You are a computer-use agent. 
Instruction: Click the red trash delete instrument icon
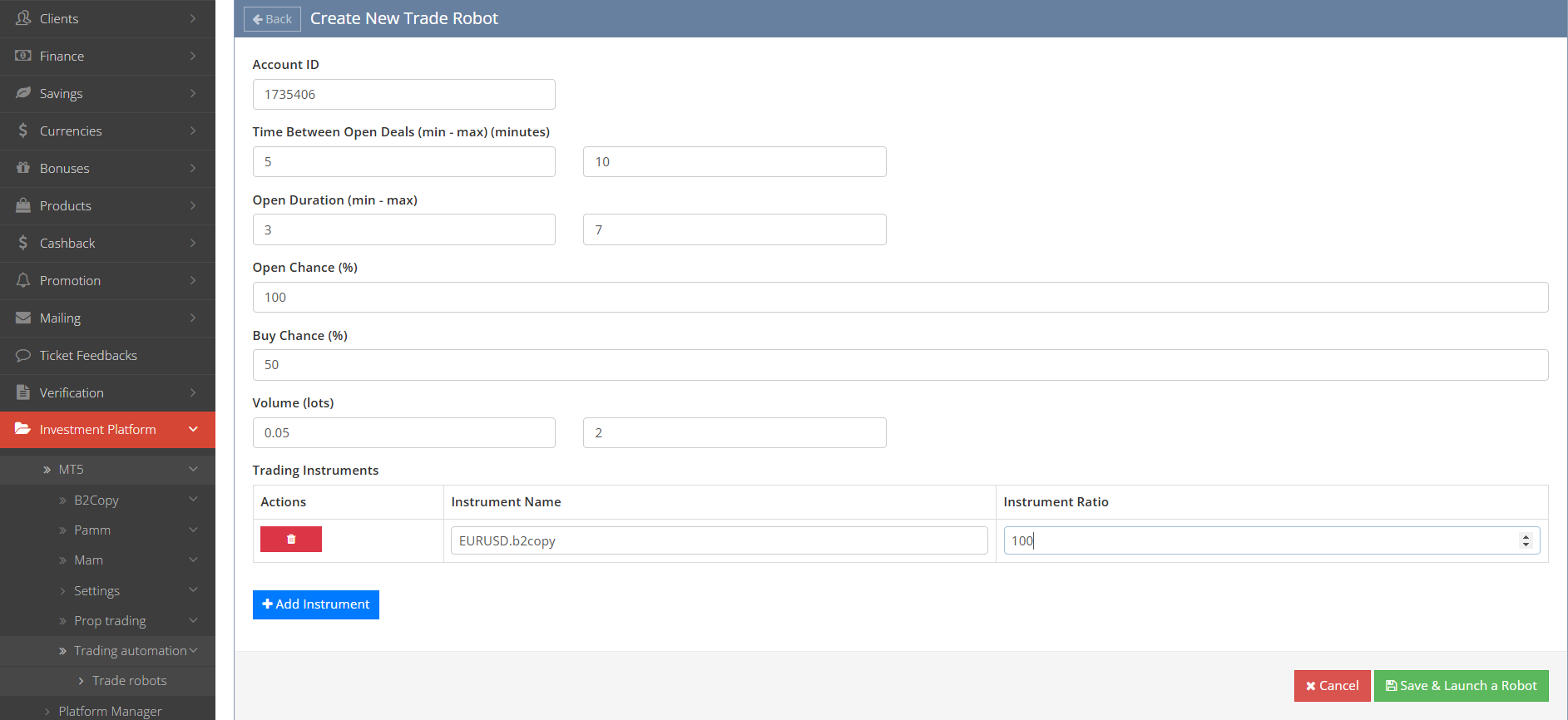tap(290, 540)
